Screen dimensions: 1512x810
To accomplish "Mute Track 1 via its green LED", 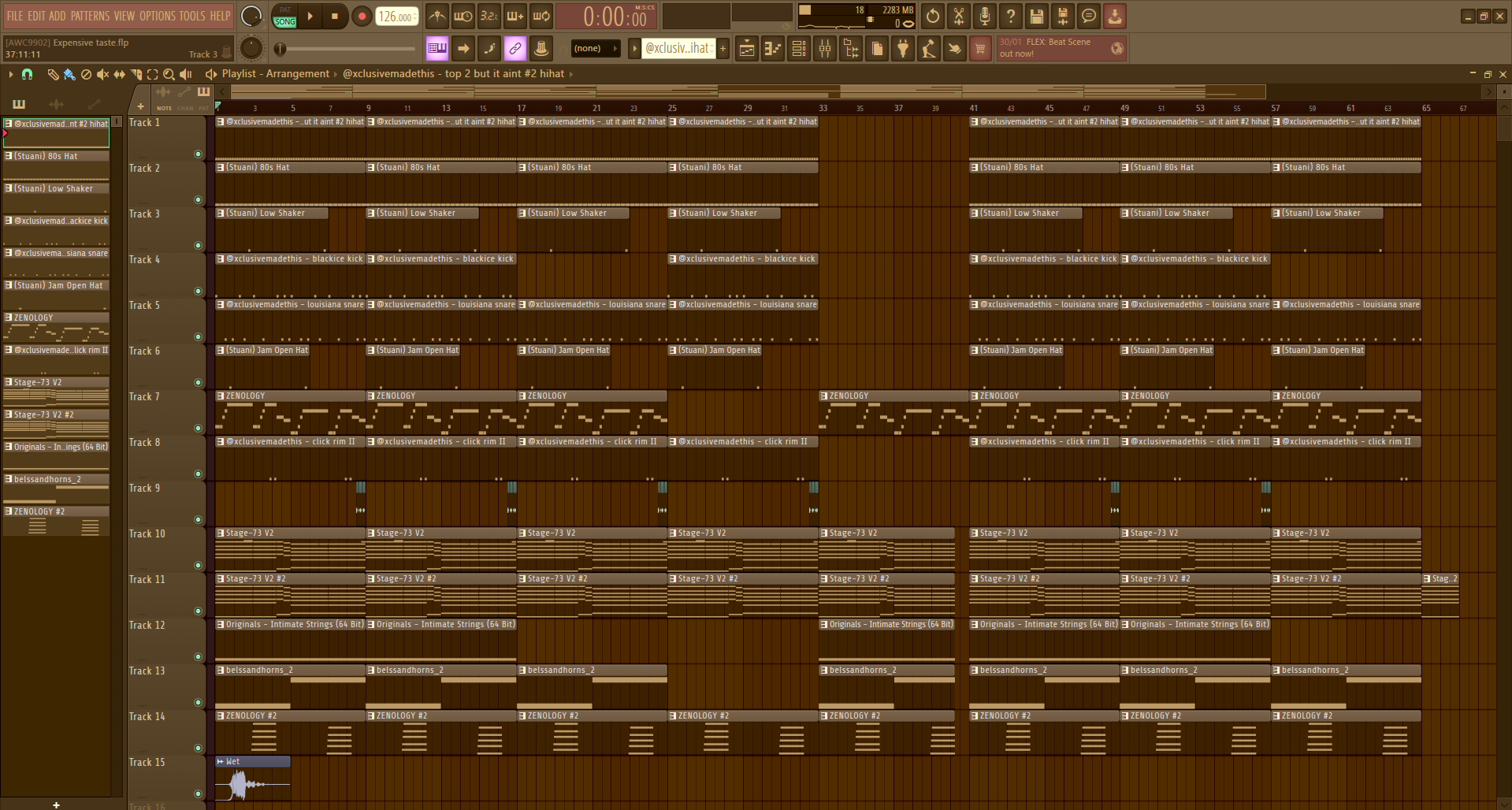I will (198, 154).
